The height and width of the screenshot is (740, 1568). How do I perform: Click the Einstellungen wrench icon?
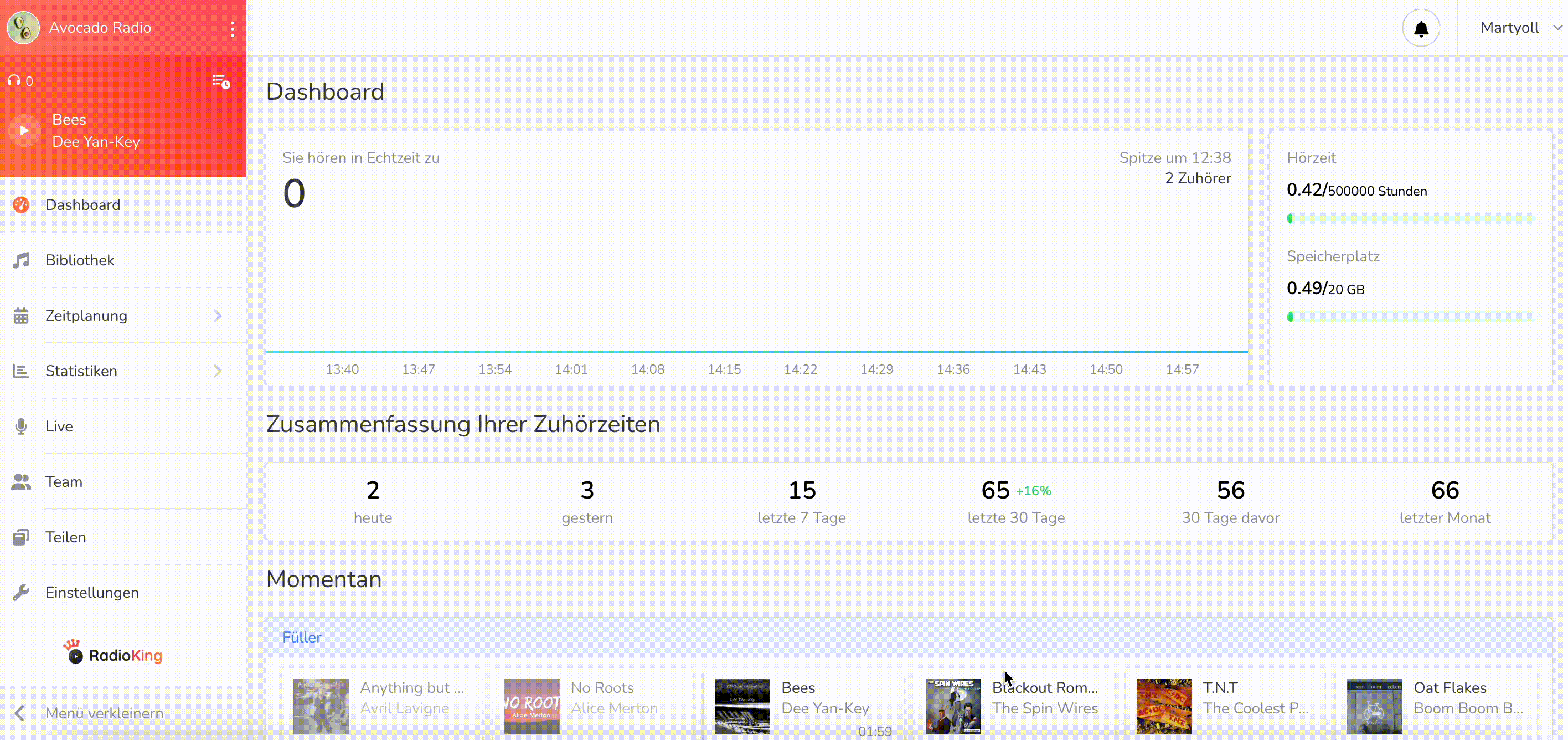coord(20,593)
